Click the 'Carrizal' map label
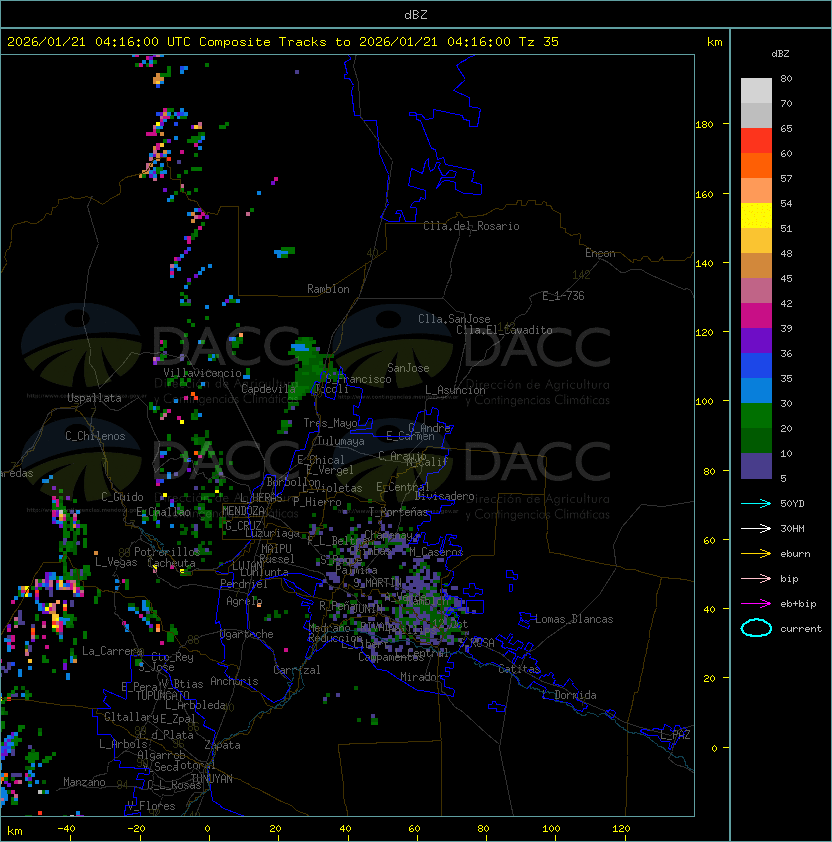The height and width of the screenshot is (842, 832). click(296, 670)
